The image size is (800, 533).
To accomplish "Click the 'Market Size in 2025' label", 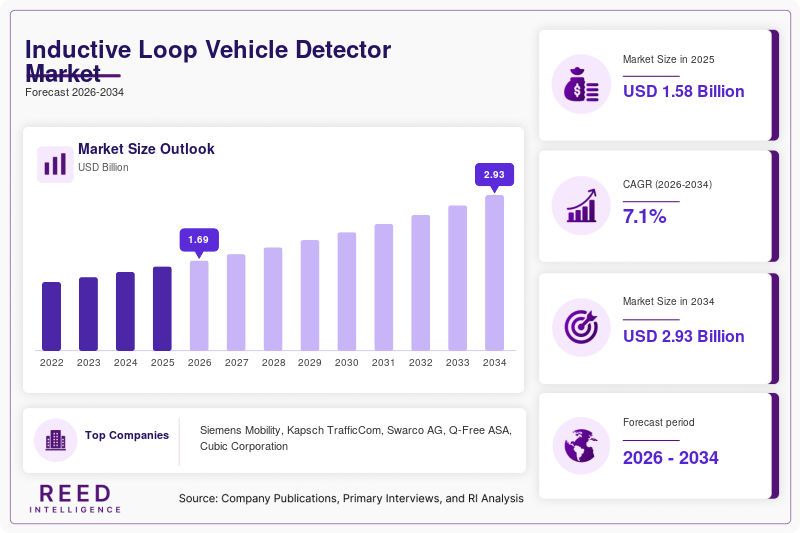I will 668,60.
